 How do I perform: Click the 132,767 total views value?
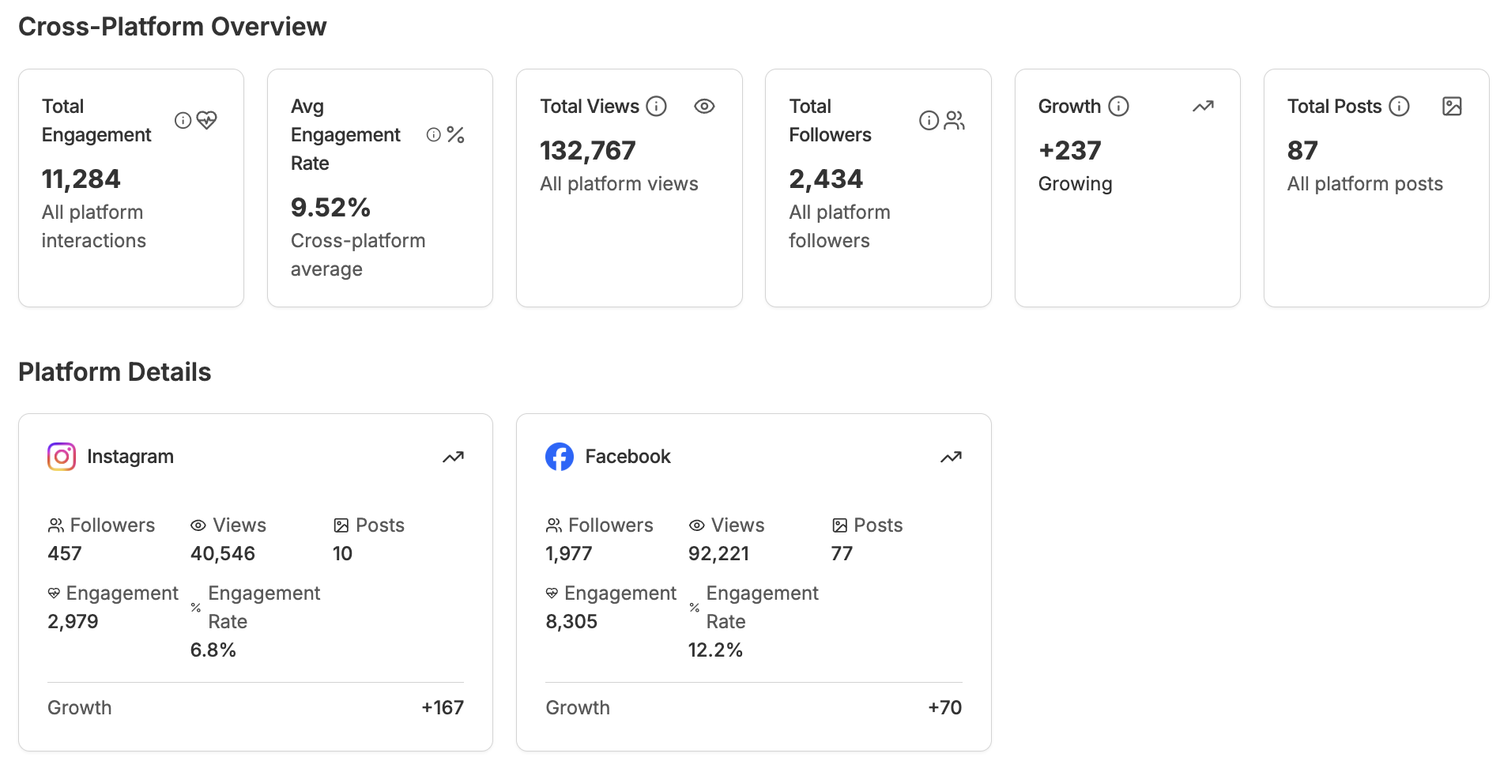pos(588,151)
